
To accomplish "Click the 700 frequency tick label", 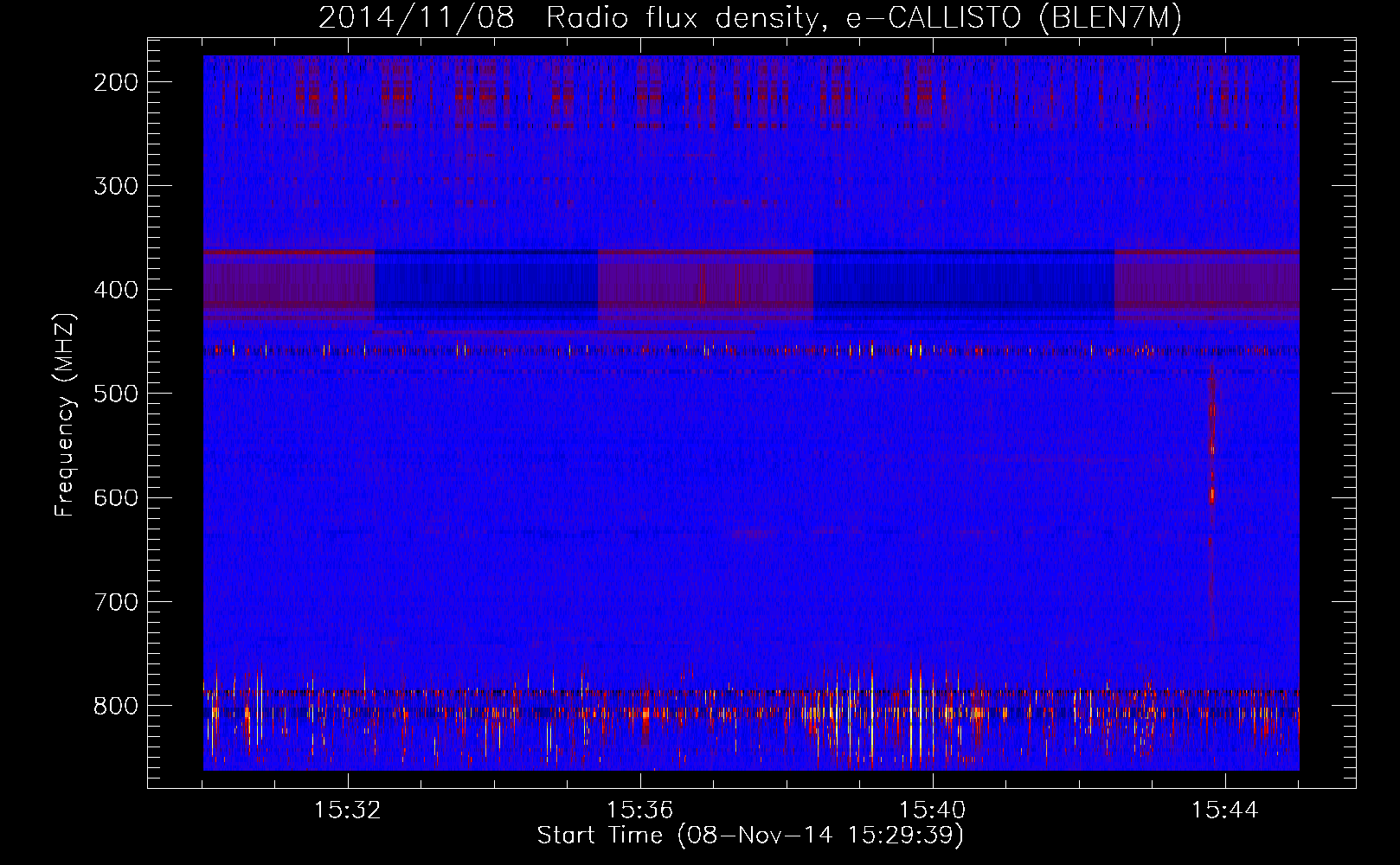I will click(x=116, y=601).
